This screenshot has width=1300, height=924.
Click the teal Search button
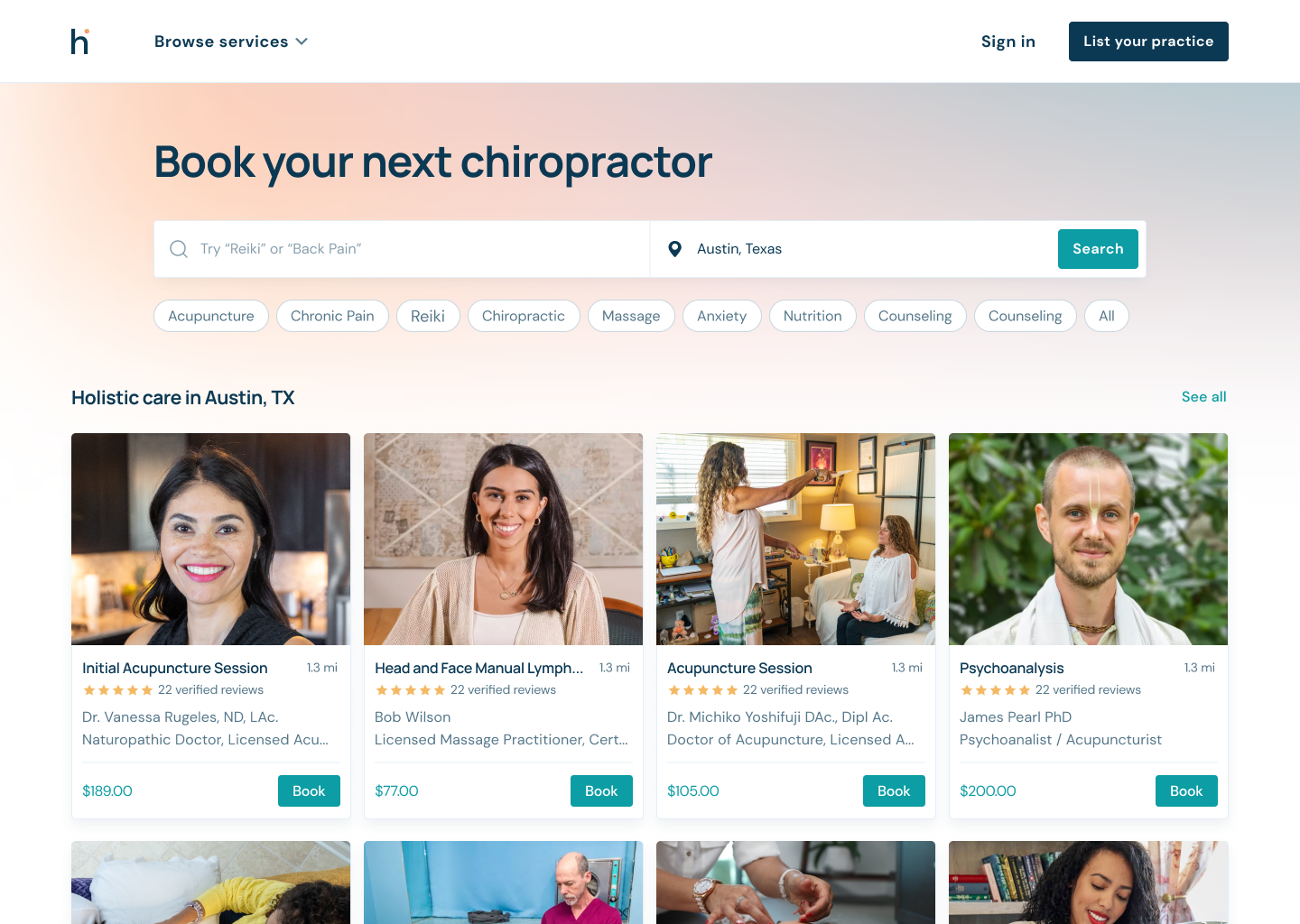point(1098,249)
